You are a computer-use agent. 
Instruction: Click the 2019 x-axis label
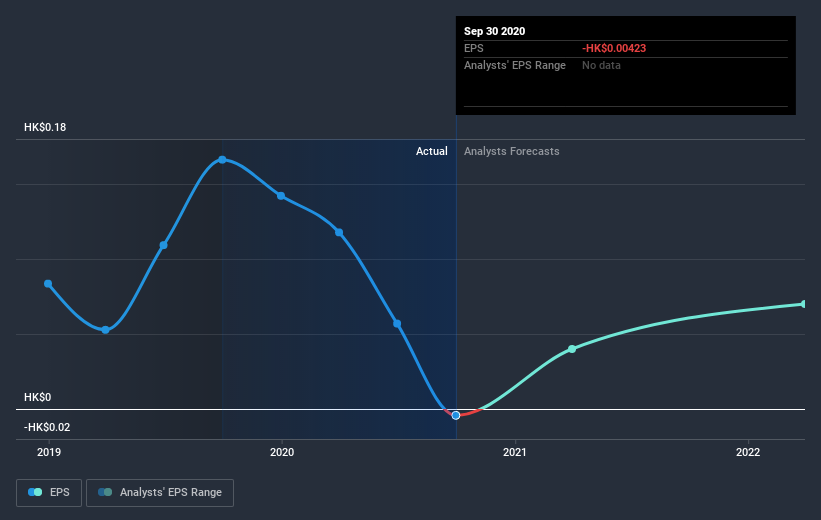tap(49, 452)
